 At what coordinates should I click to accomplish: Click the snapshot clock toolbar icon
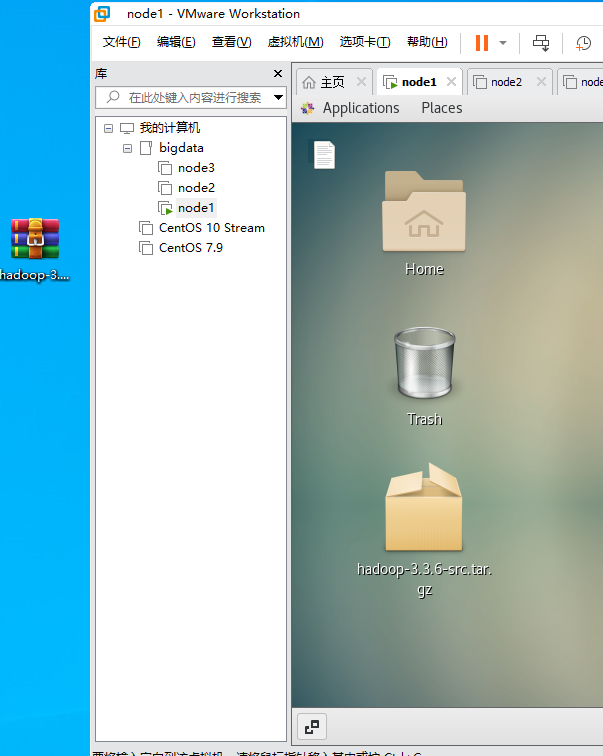click(x=583, y=42)
